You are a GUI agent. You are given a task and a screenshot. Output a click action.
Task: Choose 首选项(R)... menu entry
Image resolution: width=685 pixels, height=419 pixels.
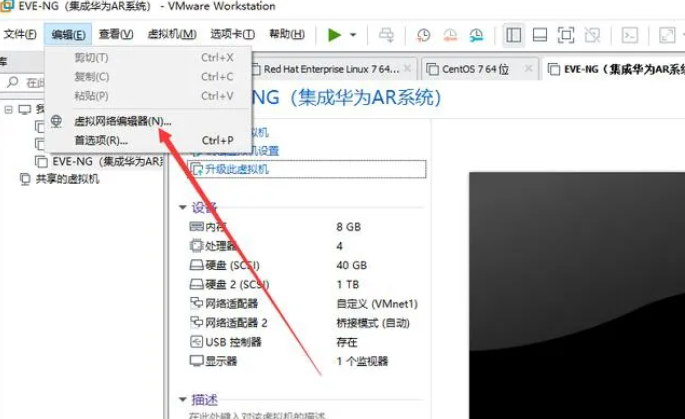149,140
